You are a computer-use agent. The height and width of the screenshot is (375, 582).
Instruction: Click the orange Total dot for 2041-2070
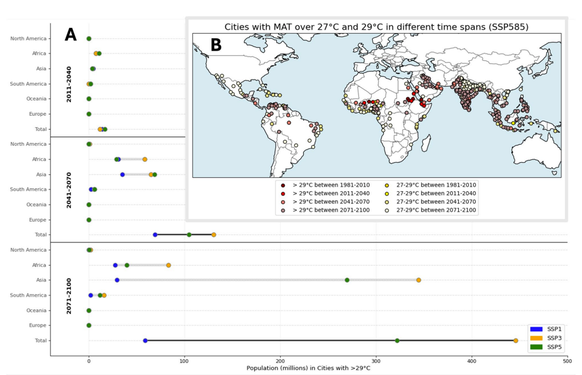tap(214, 235)
